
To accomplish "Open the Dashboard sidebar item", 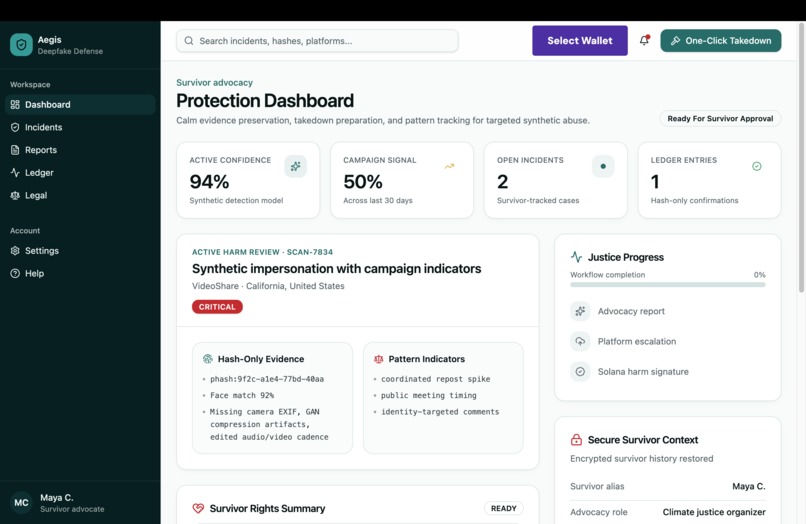I will tap(80, 104).
